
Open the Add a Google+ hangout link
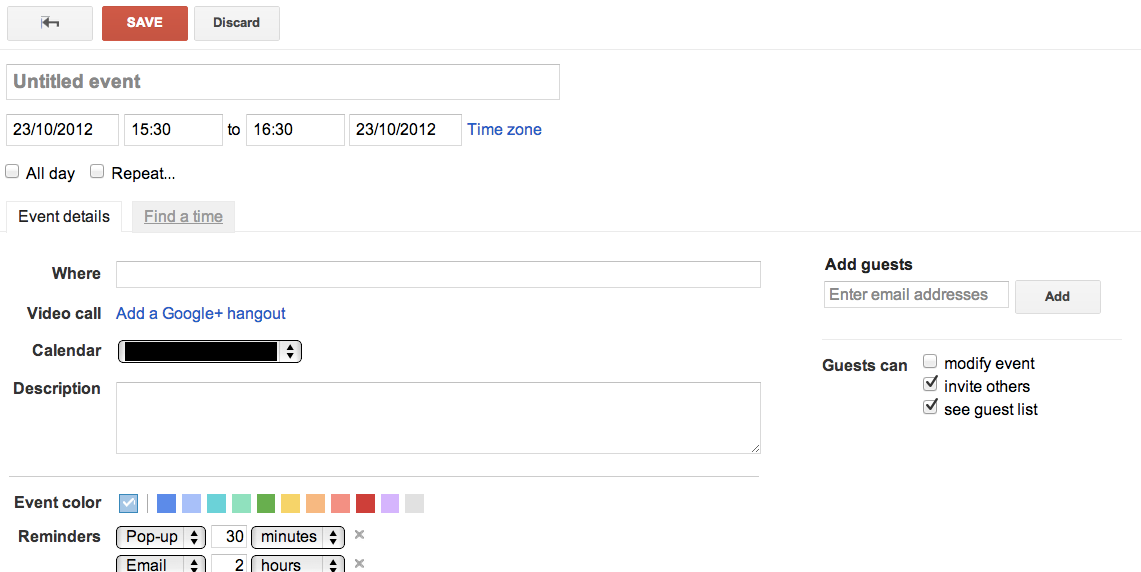[201, 314]
